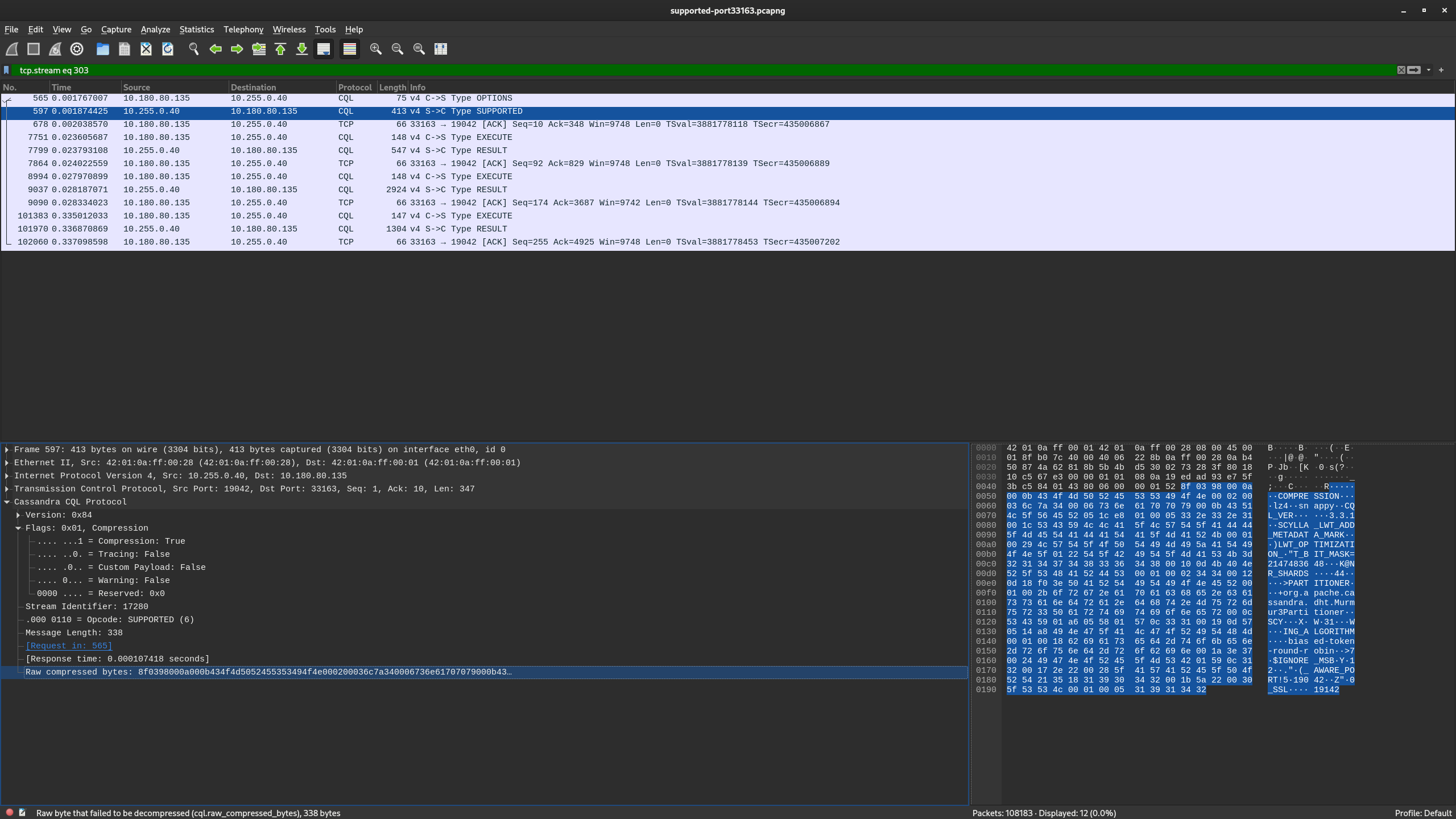Screen dimensions: 1456x819
Task: Start a capture with the shark fin icon
Action: tap(12, 49)
